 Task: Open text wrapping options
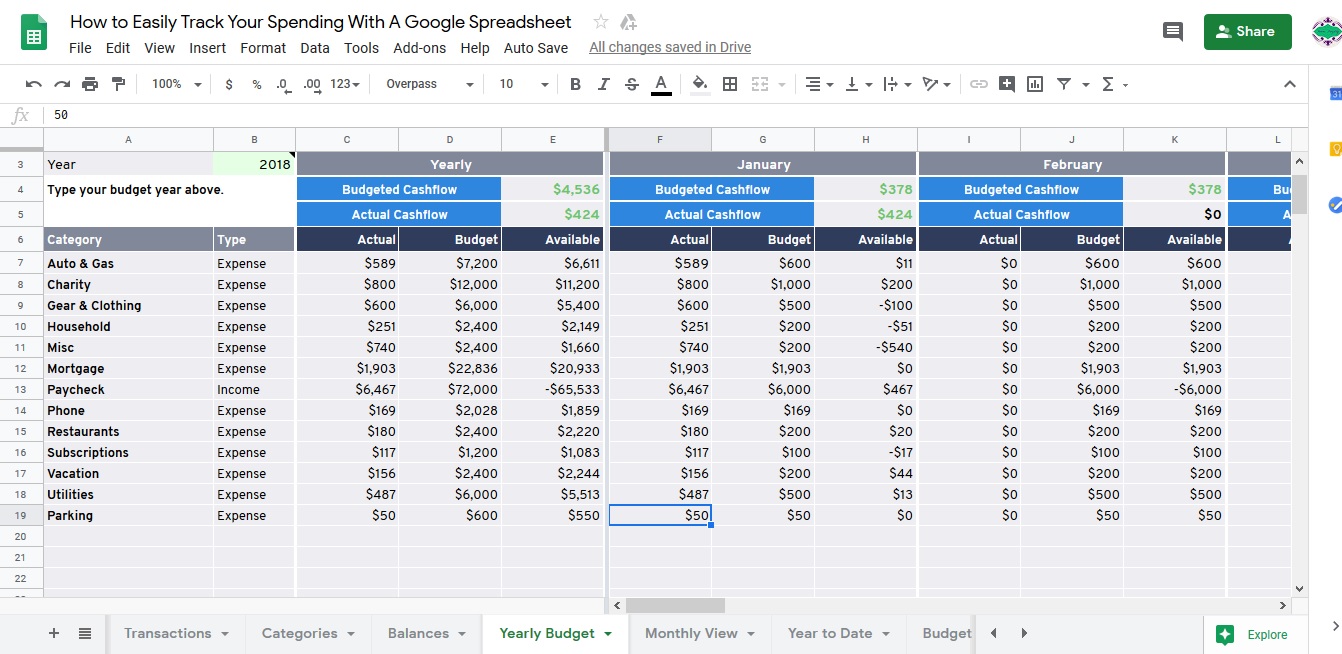[x=897, y=84]
